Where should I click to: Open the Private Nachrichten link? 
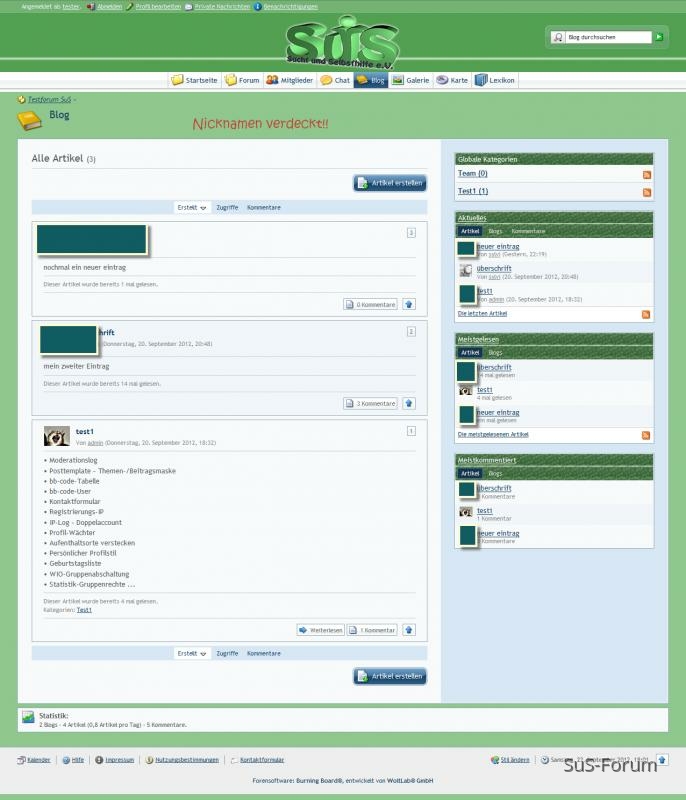216,6
